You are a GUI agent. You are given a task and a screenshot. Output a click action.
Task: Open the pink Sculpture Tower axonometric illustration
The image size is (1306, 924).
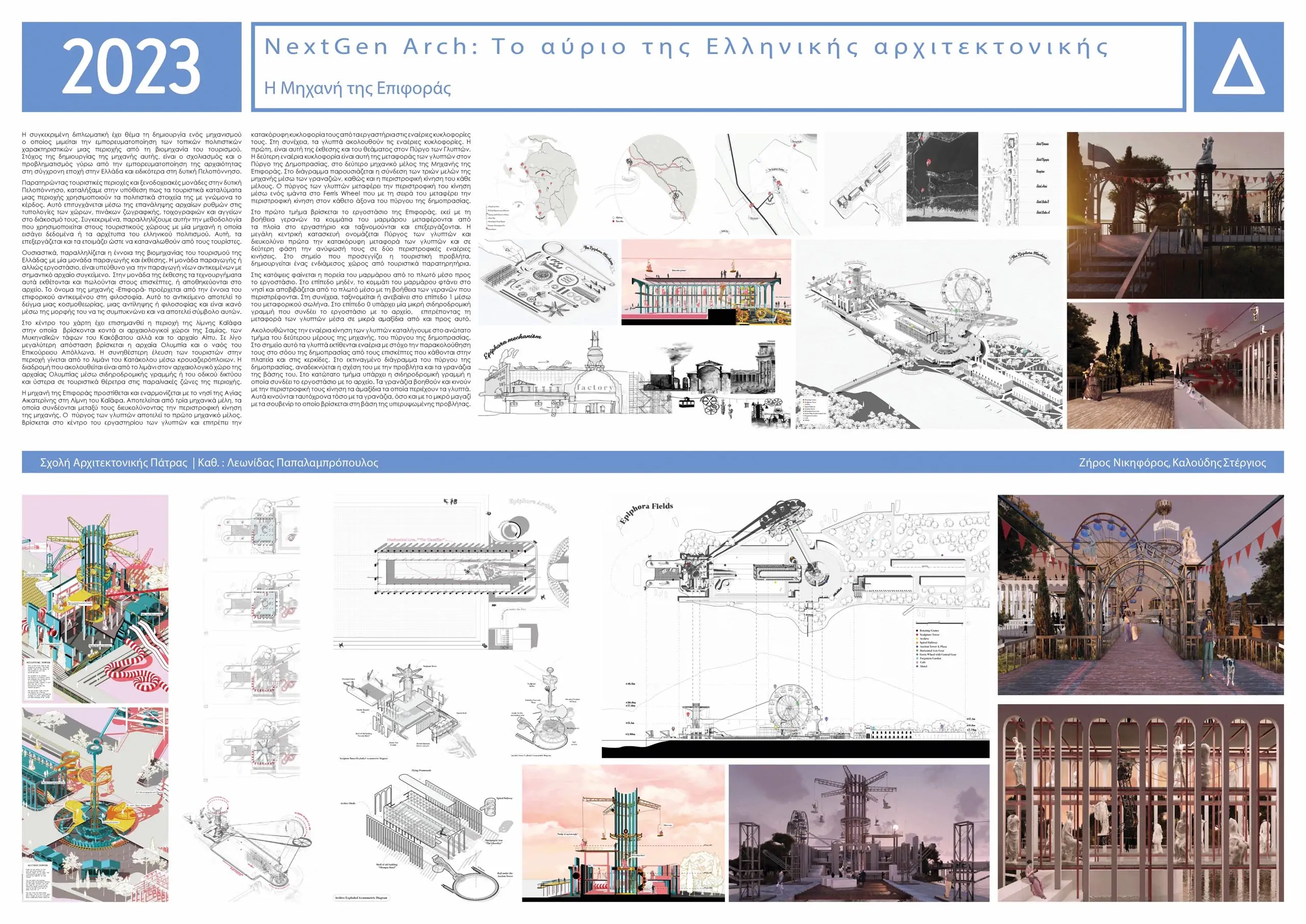(x=95, y=598)
